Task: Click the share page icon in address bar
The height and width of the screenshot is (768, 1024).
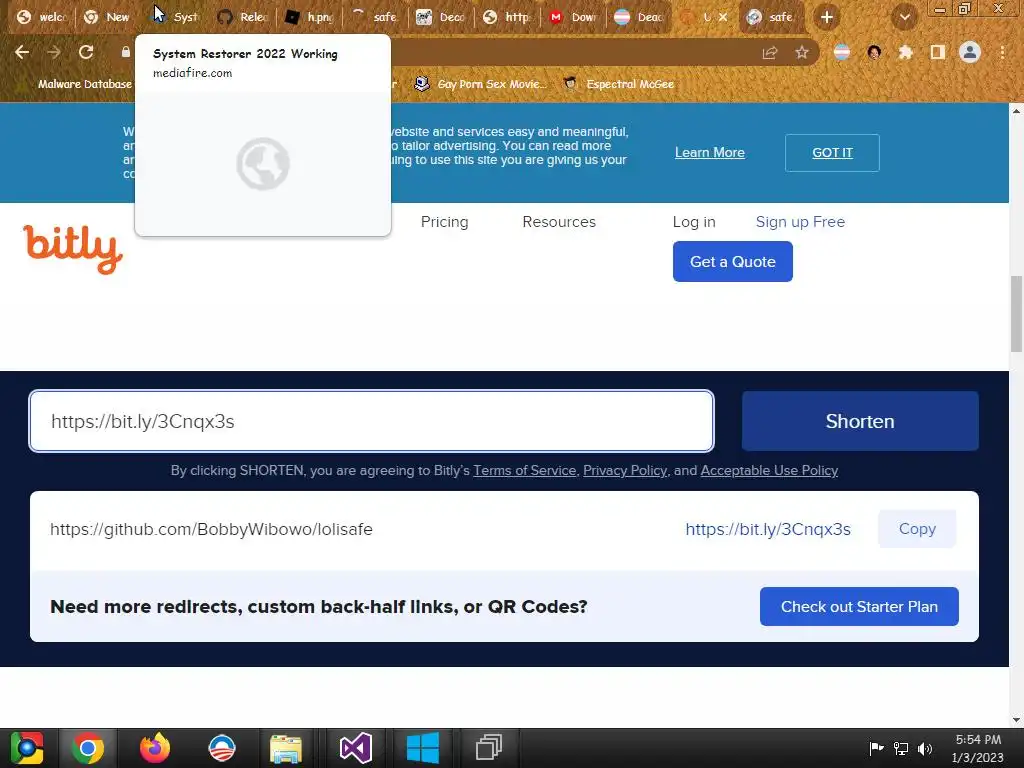Action: [x=770, y=52]
